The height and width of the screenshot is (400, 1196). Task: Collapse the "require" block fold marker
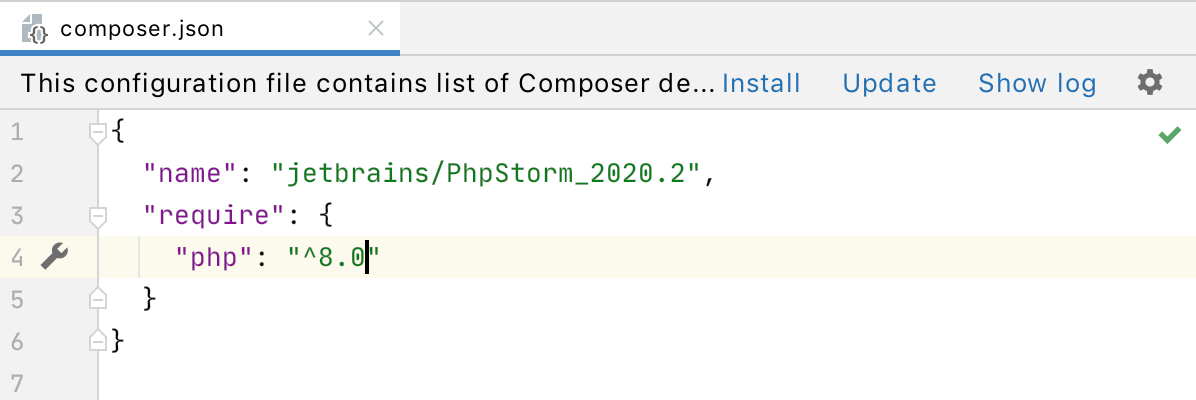(98, 217)
